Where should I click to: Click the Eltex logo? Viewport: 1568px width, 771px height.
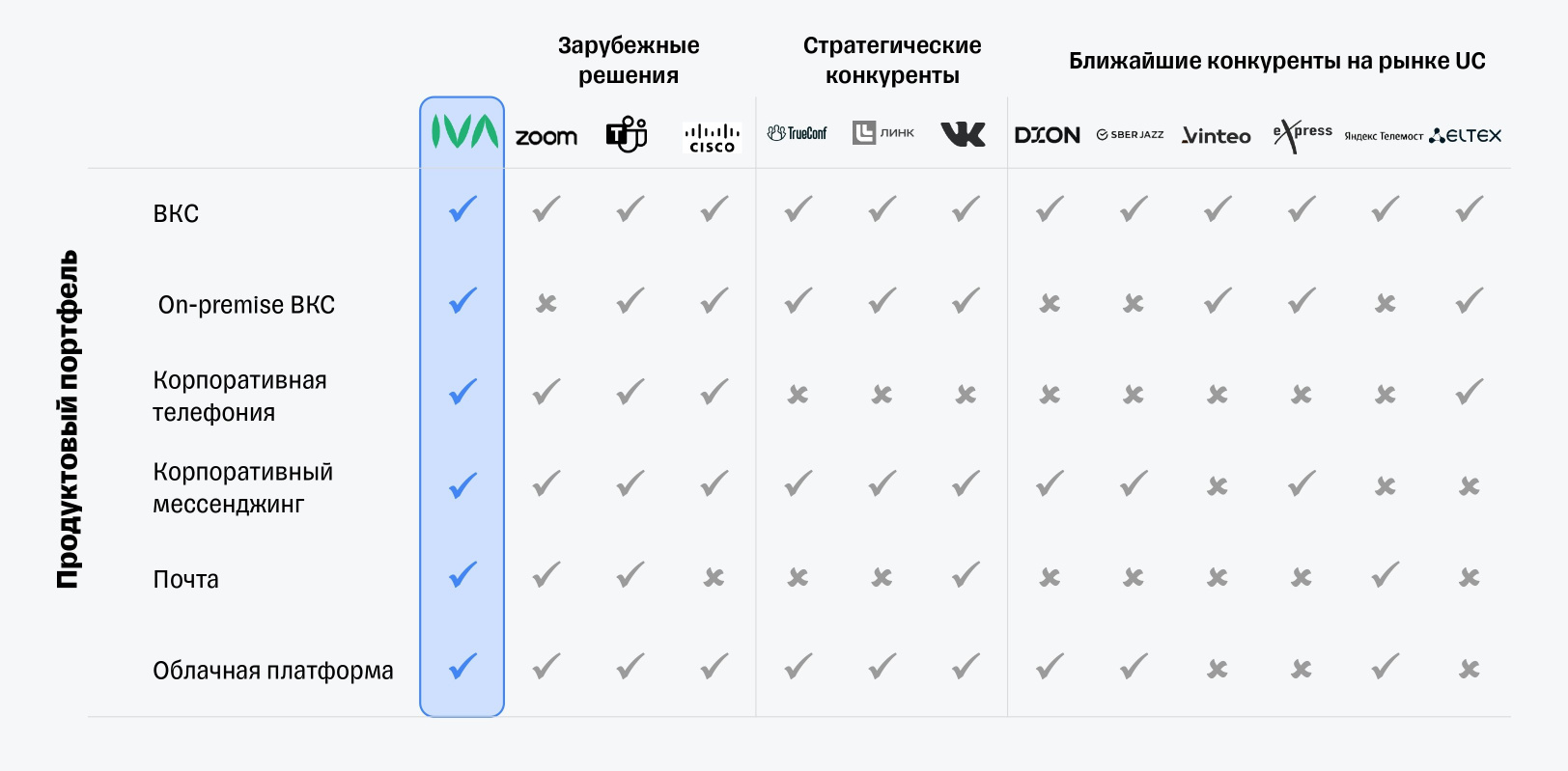(1466, 135)
